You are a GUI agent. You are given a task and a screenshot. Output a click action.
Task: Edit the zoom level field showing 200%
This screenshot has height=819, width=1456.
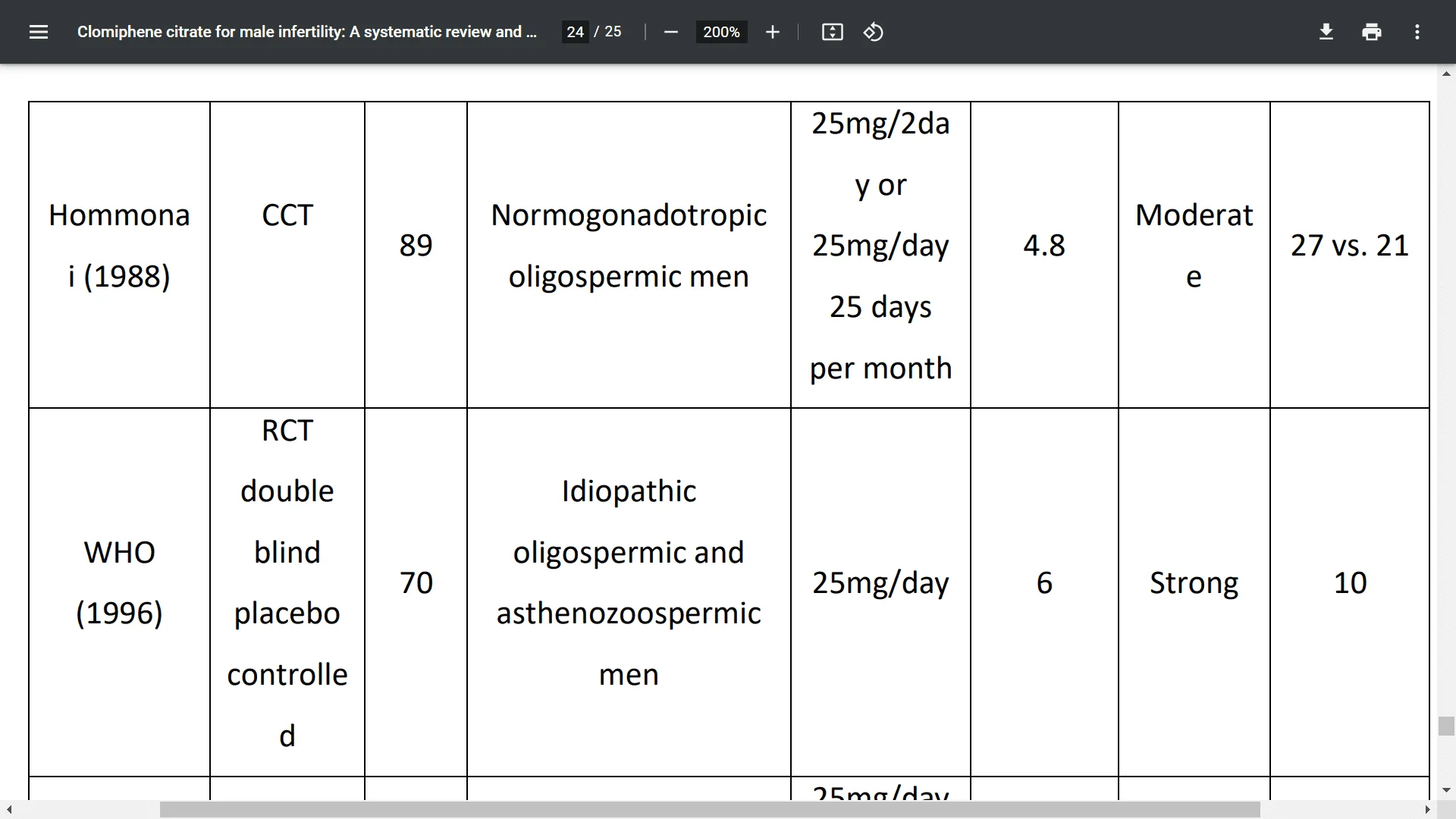click(721, 32)
